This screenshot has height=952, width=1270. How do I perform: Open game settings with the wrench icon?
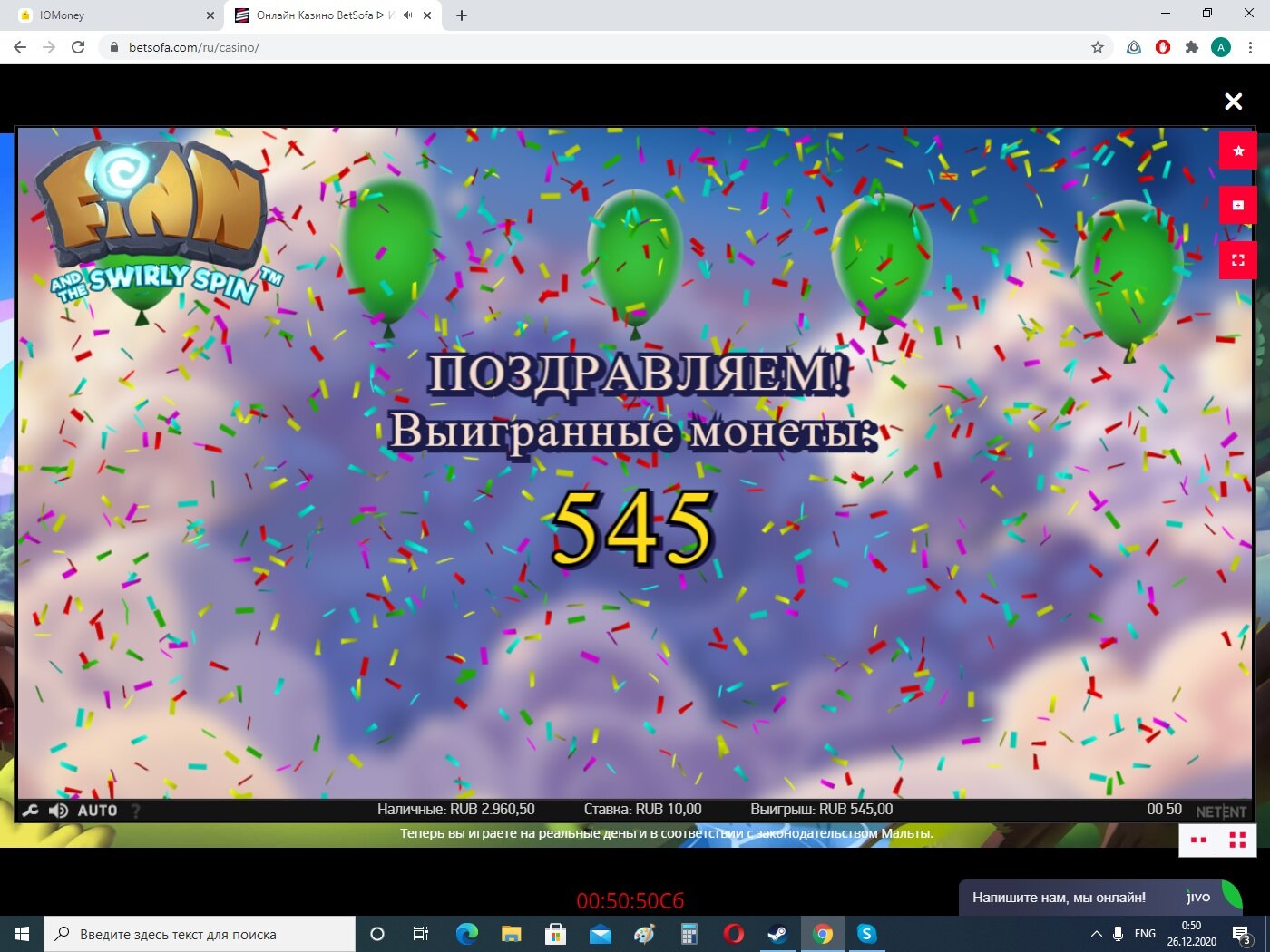(x=30, y=811)
